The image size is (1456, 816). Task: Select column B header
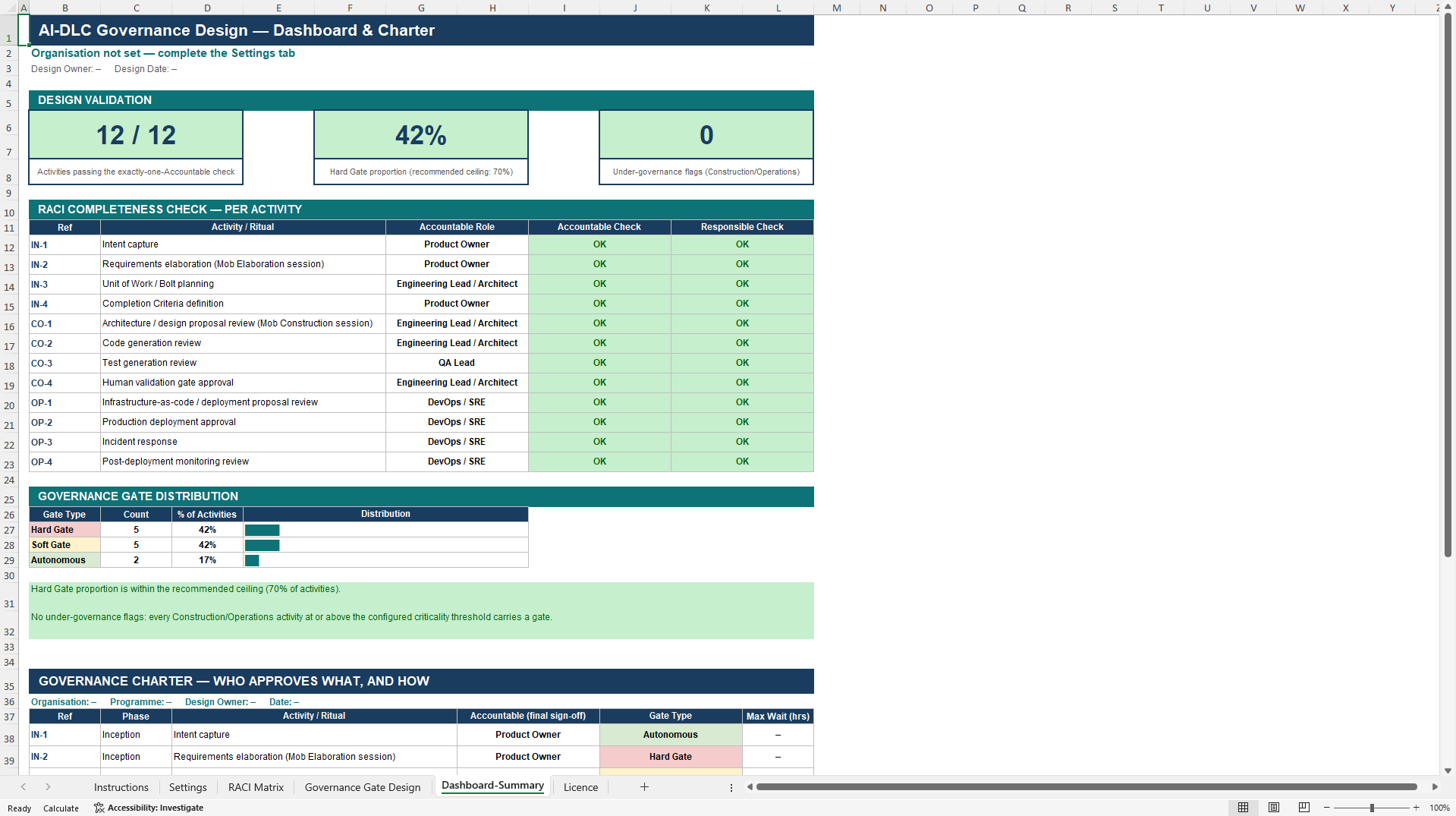pos(65,8)
